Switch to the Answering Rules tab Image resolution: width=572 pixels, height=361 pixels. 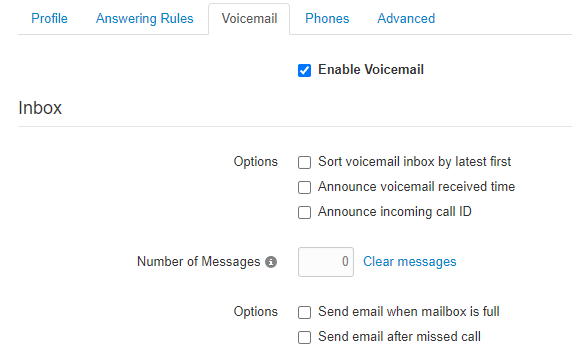point(144,19)
